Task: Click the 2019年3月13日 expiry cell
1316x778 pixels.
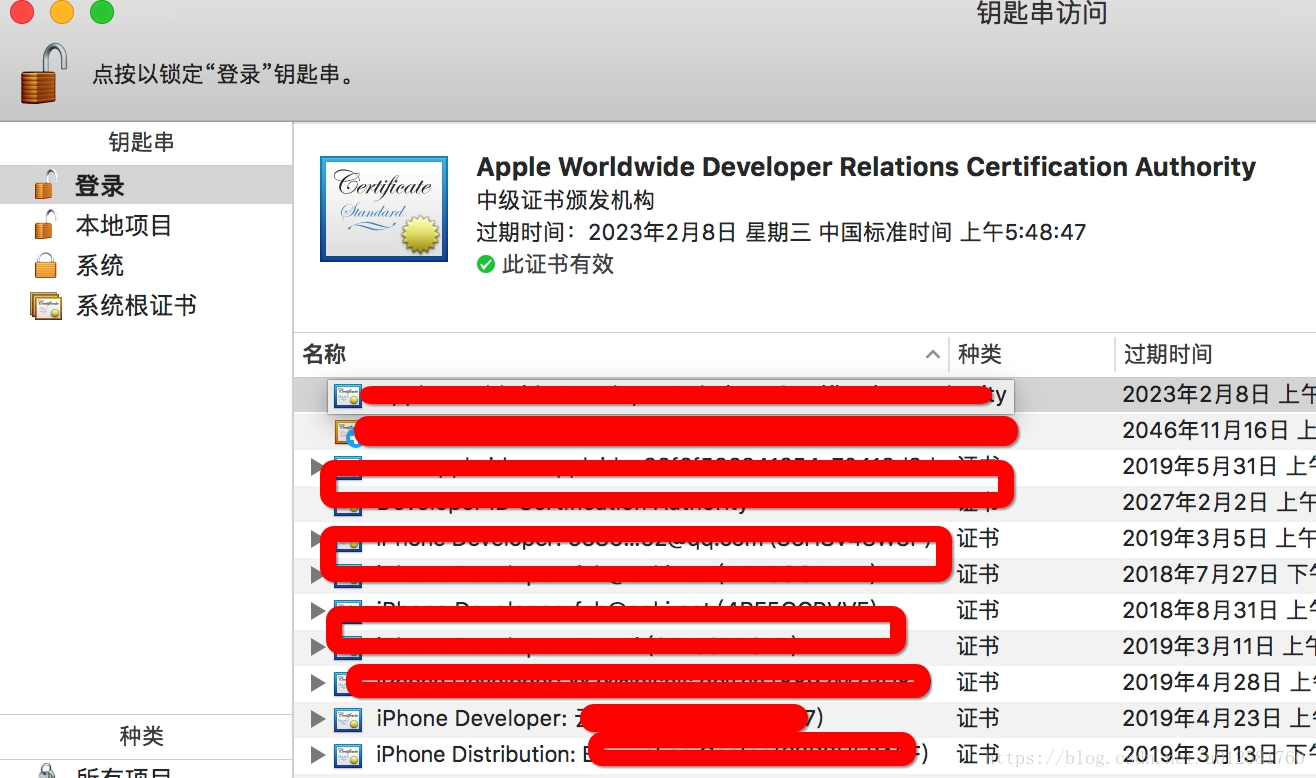Action: tap(1218, 755)
